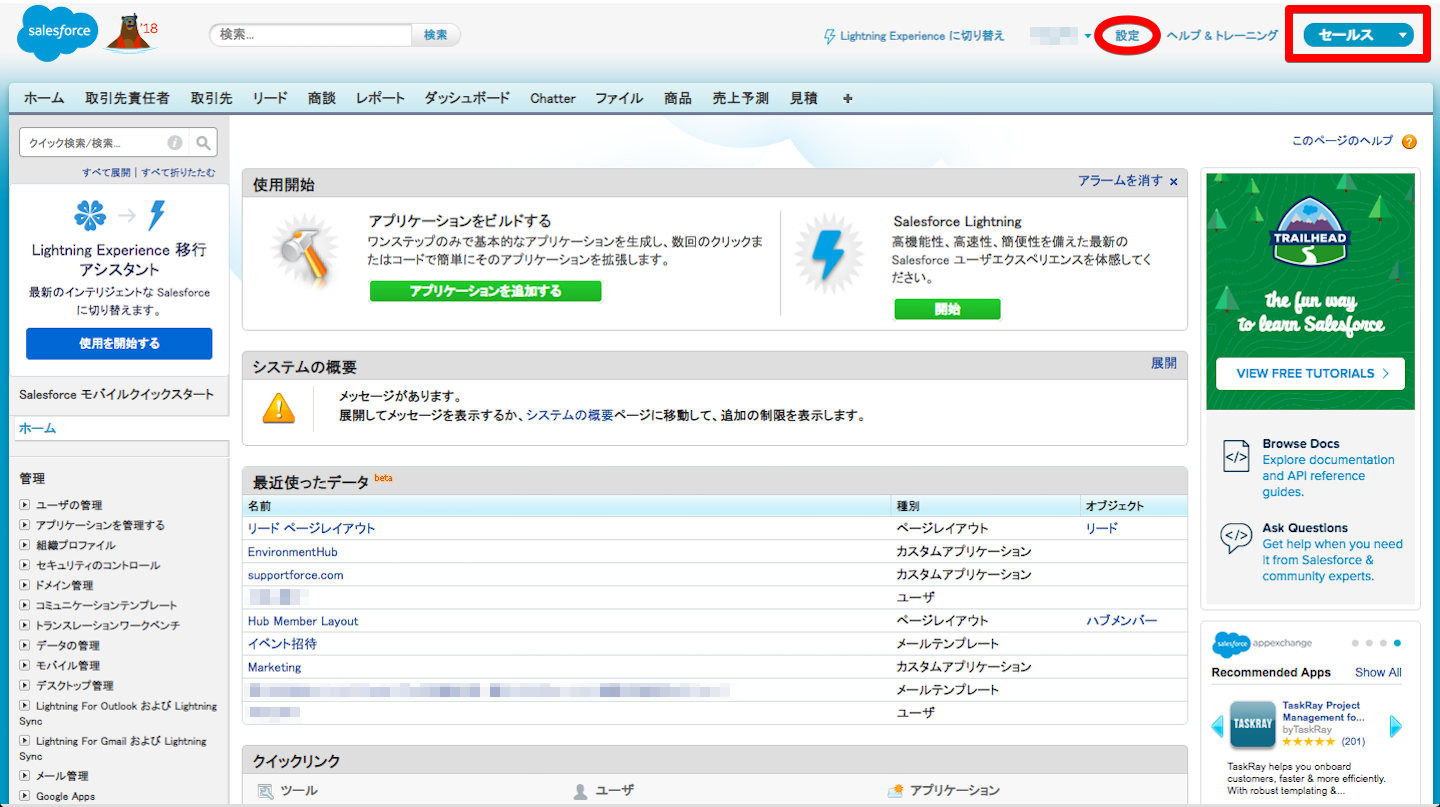Open the 取引先責任者 tab
Screen dimensions: 1440x807
pos(127,98)
